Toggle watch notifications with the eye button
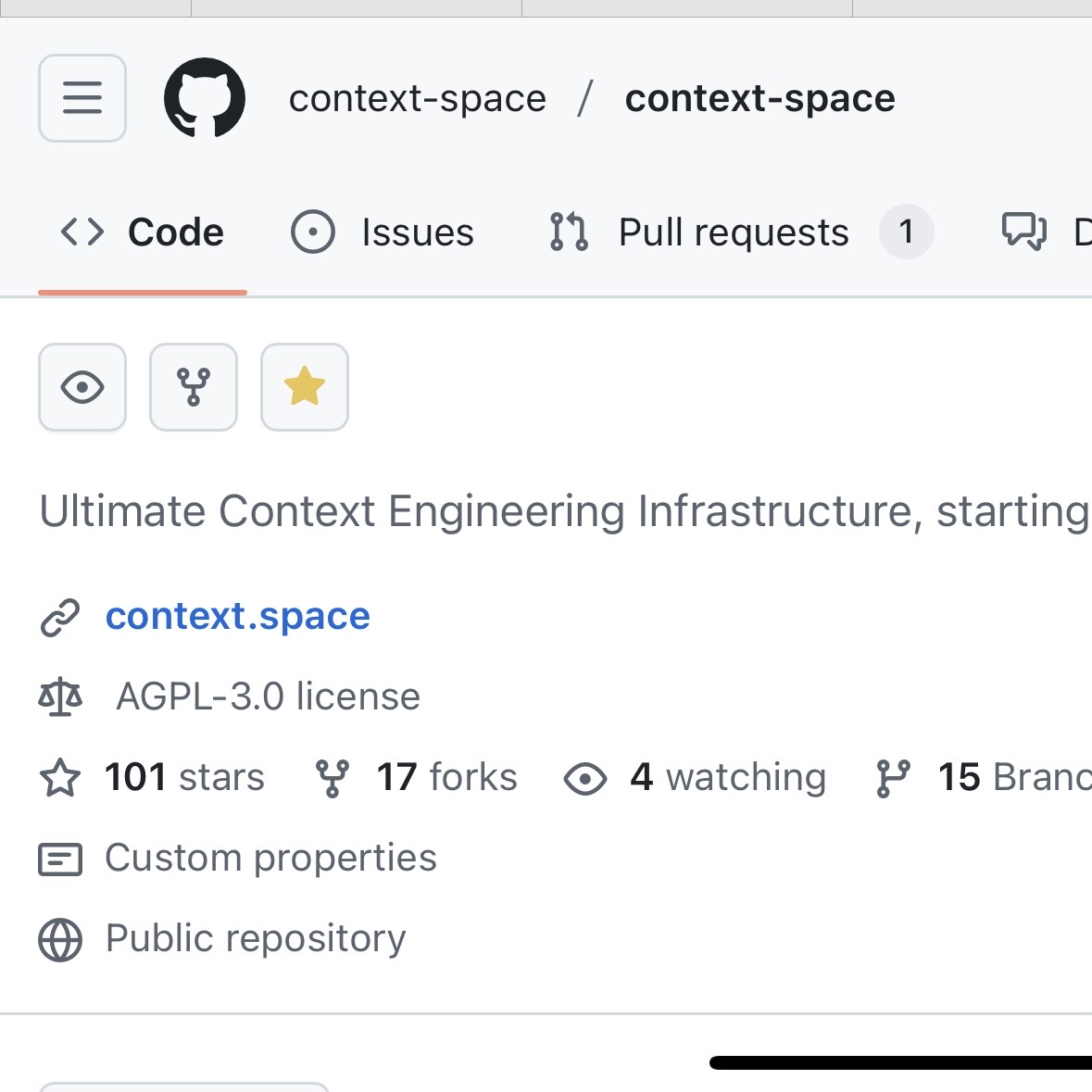The width and height of the screenshot is (1092, 1092). [x=82, y=387]
